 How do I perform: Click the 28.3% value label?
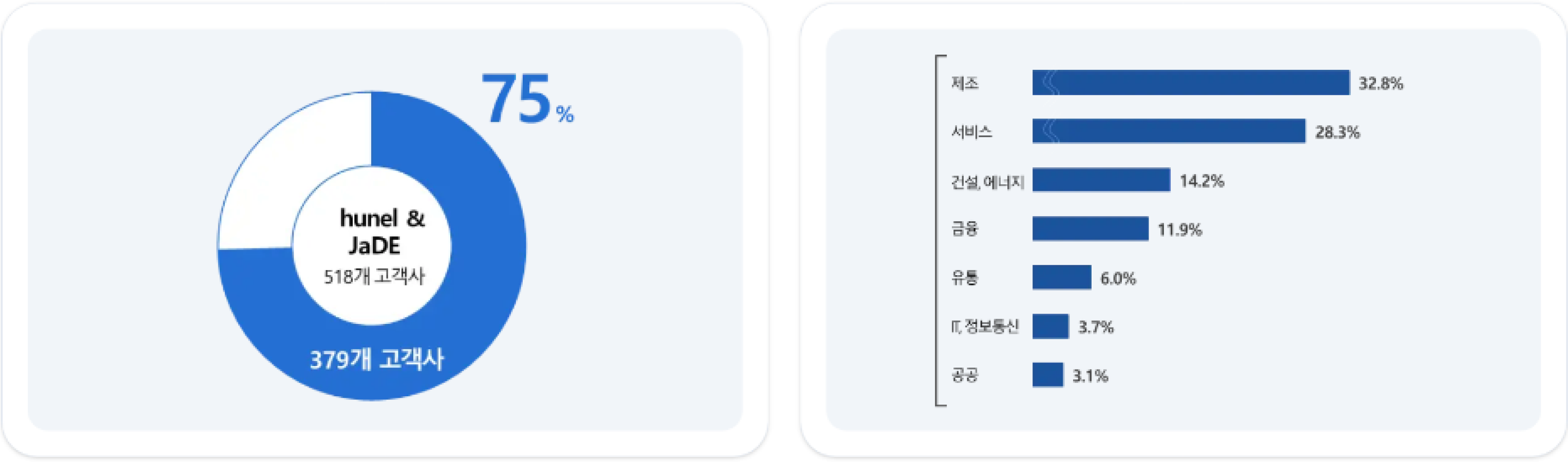(1336, 132)
